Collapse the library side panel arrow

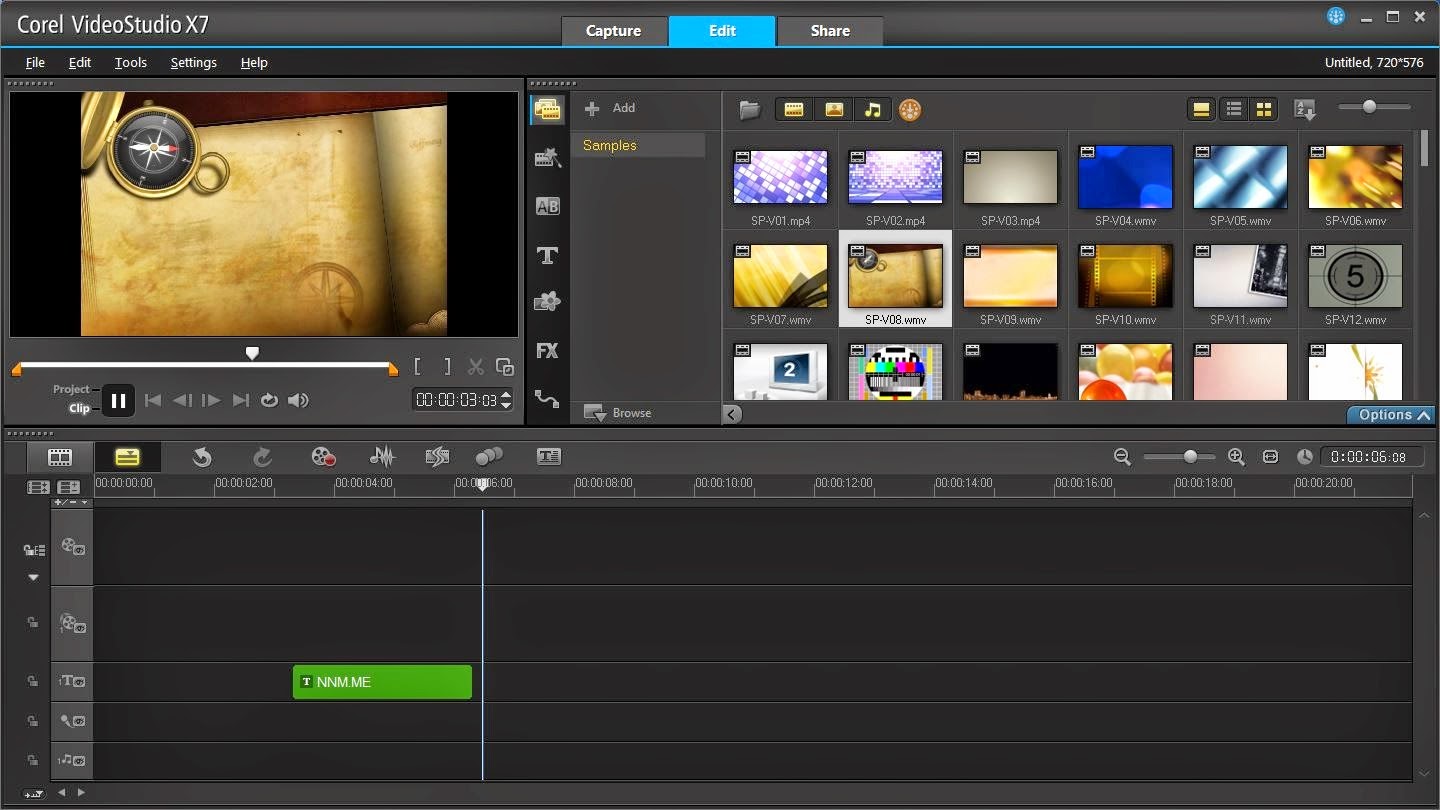[x=733, y=414]
